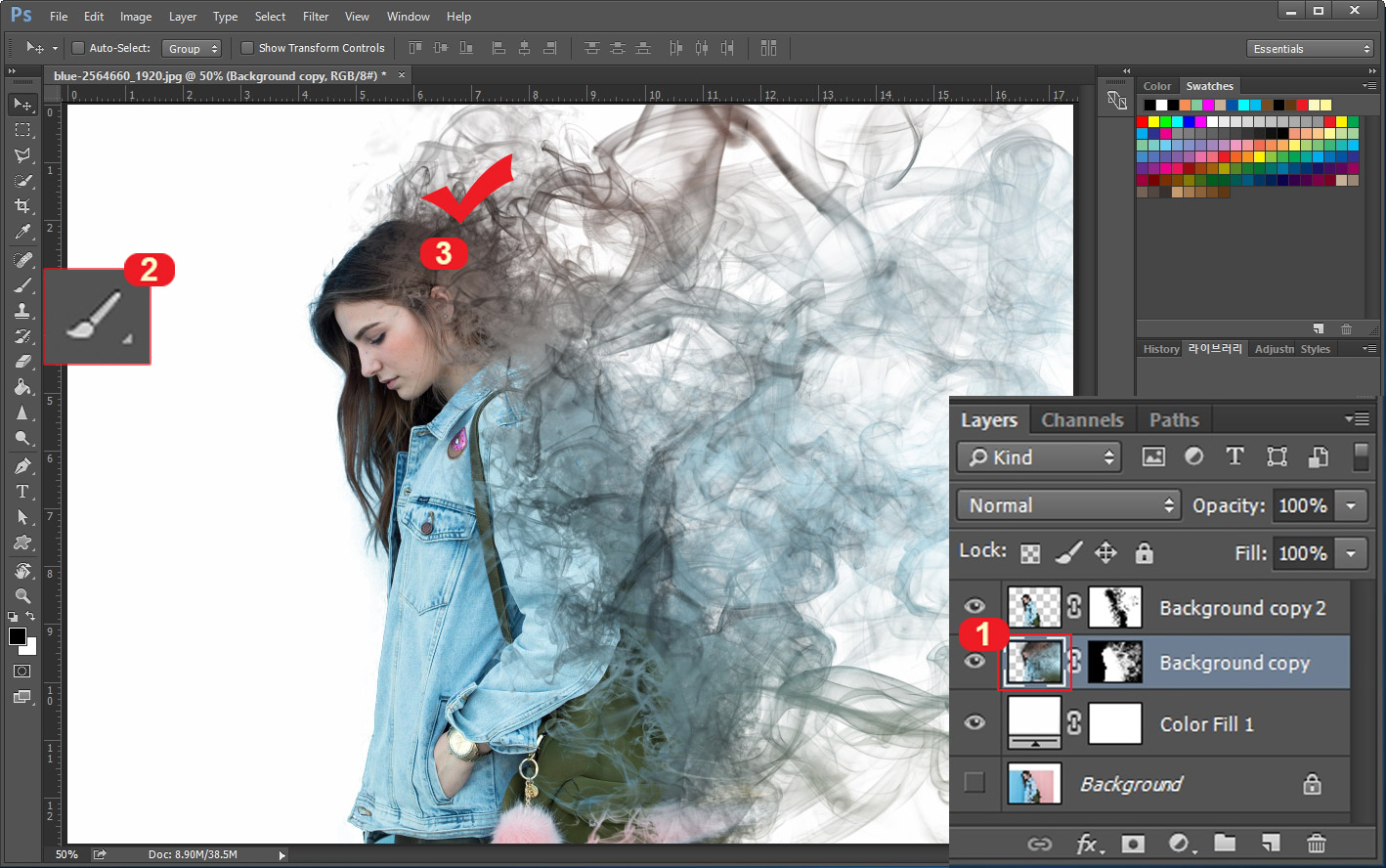The height and width of the screenshot is (868, 1386).
Task: Switch to the History tab
Action: coord(1161,349)
